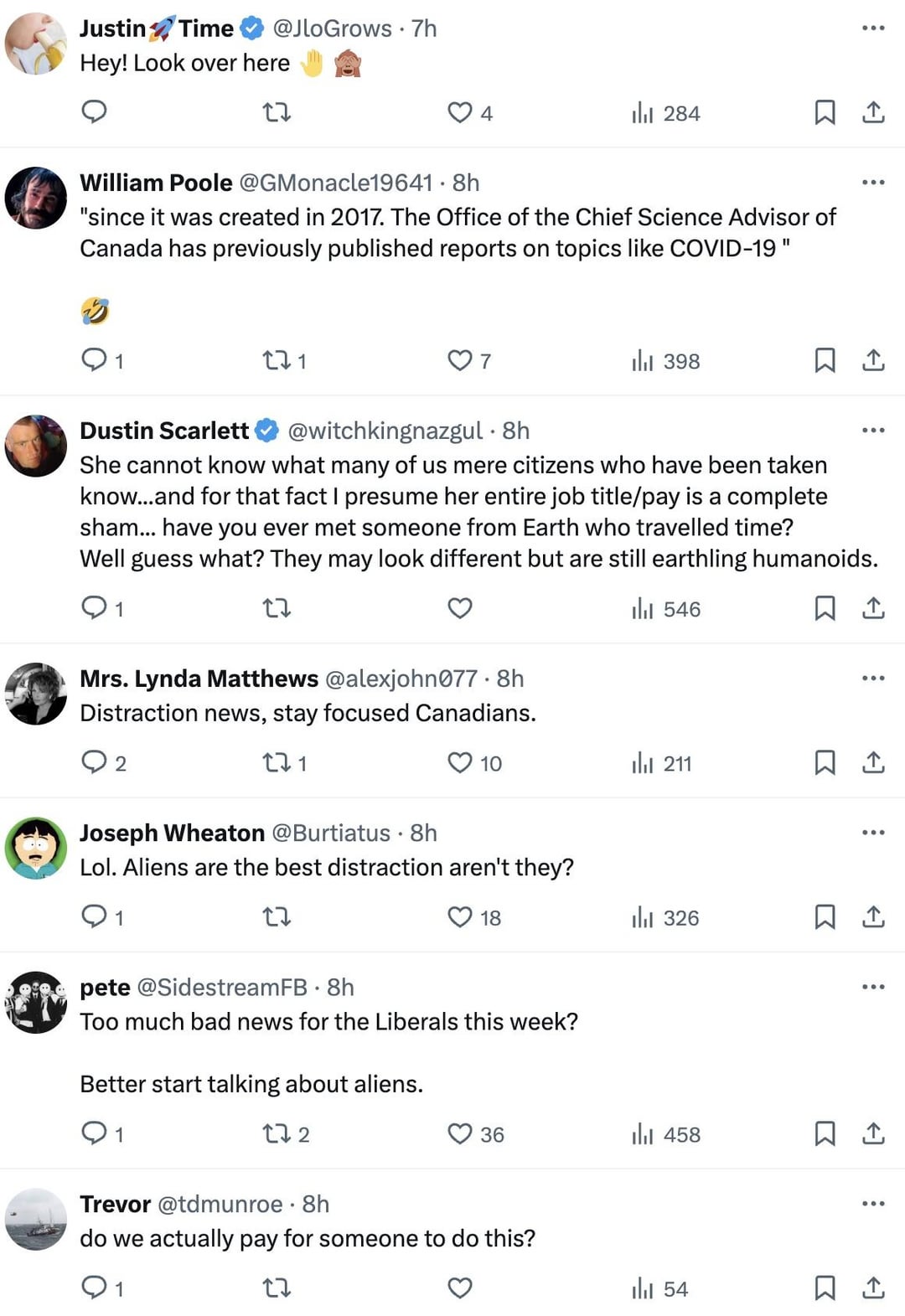
Task: Open the @SidestreamFB profile link
Action: tap(222, 988)
